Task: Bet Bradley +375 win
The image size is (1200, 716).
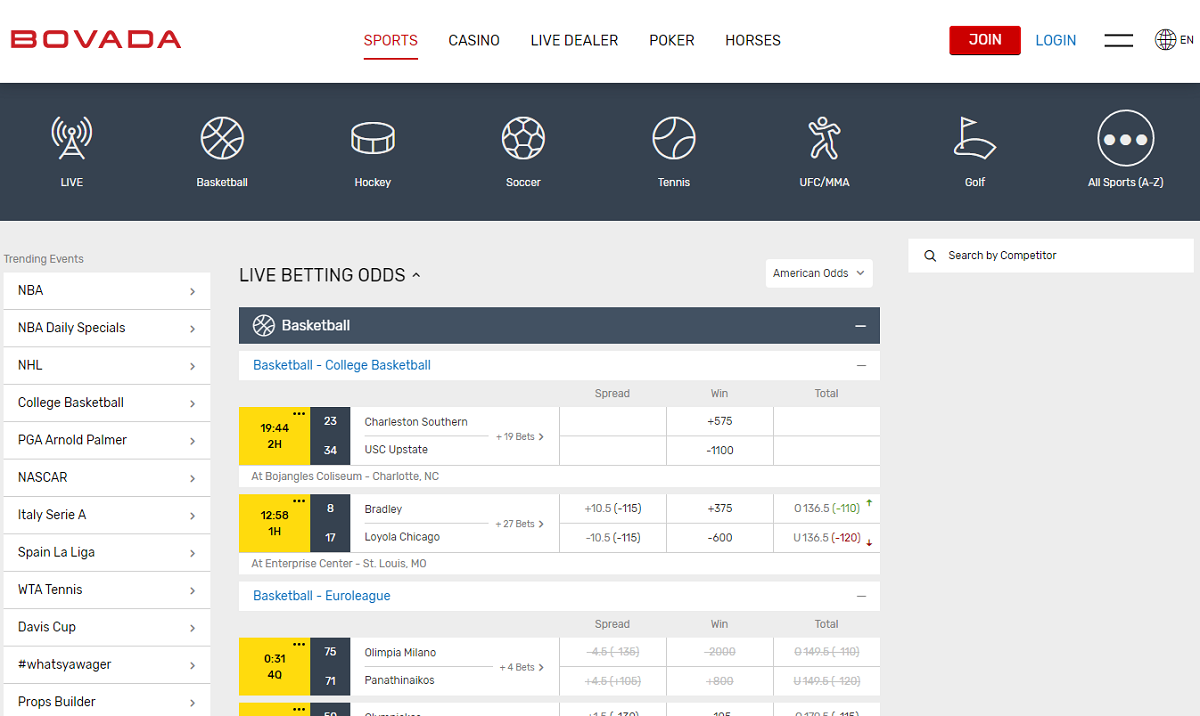Action: coord(720,509)
